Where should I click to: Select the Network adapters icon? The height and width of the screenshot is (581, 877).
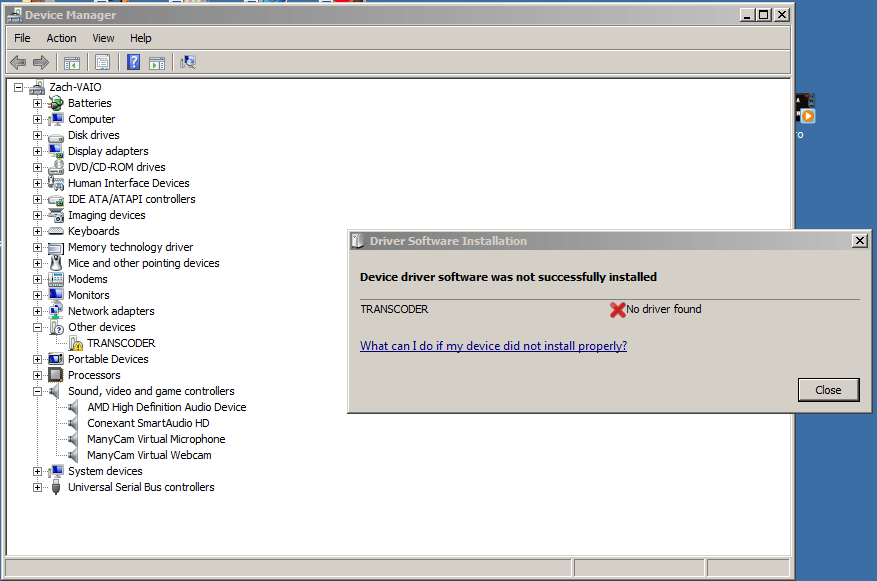(x=56, y=311)
